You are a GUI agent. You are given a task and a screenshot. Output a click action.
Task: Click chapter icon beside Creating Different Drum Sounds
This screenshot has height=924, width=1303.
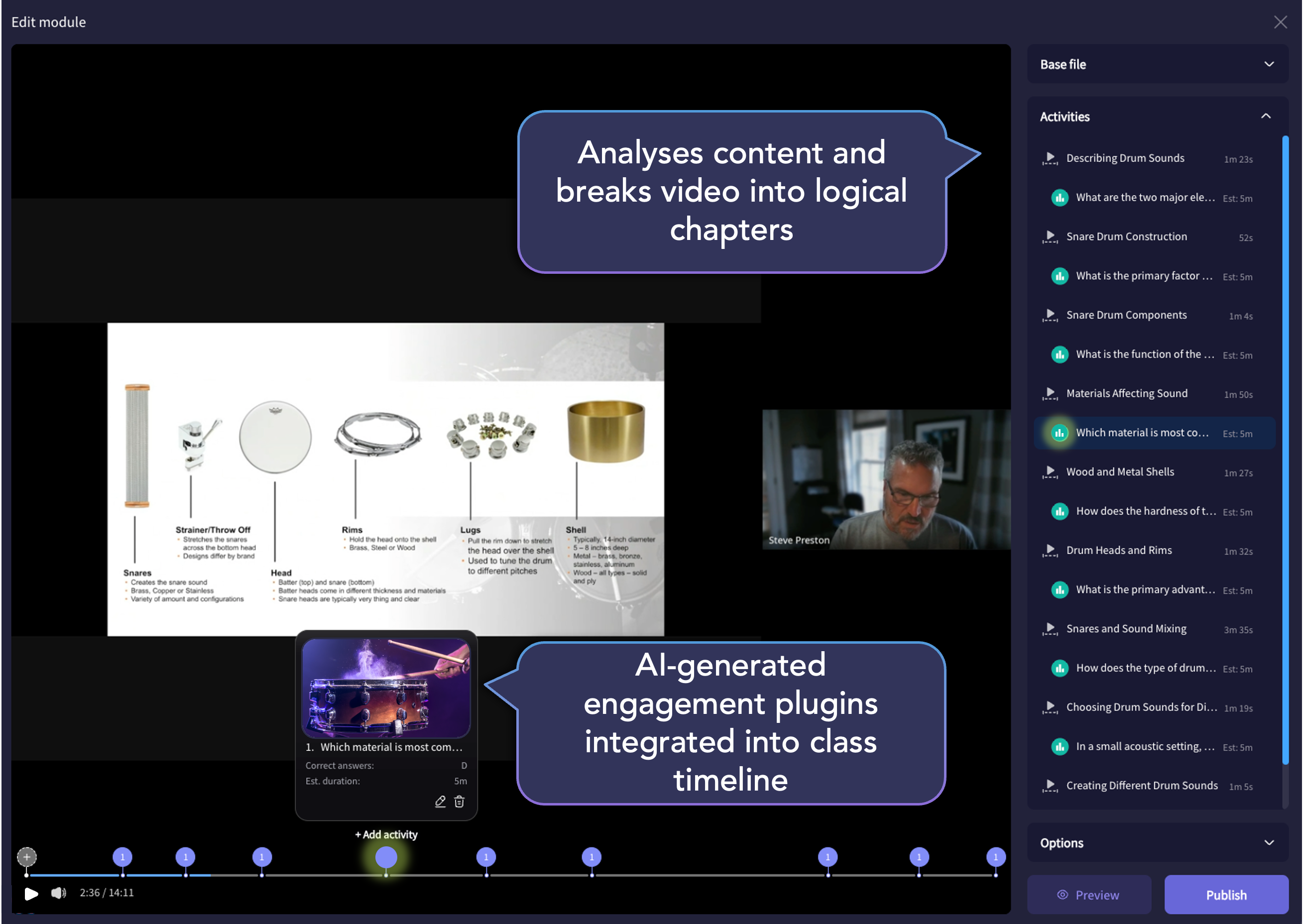tap(1050, 786)
